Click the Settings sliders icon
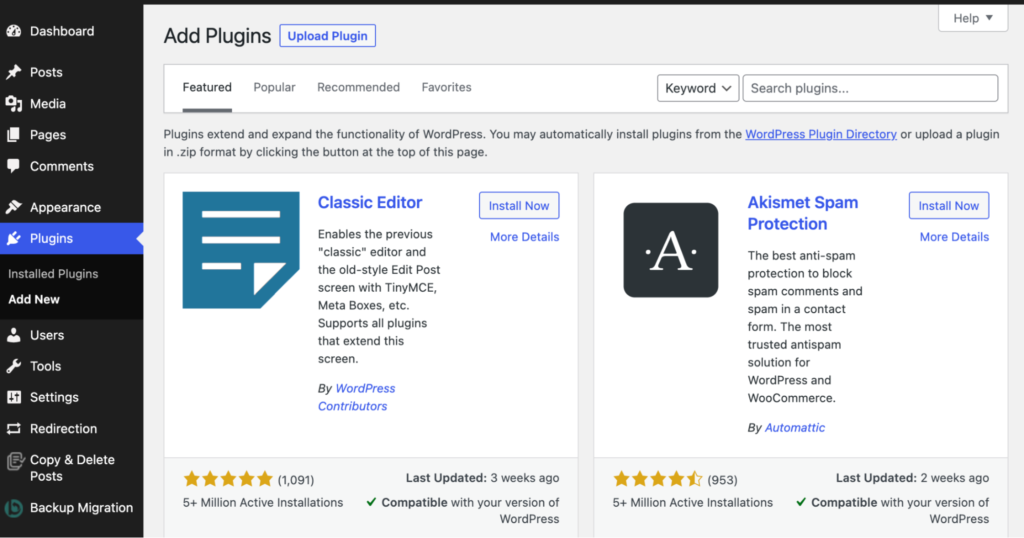Image resolution: width=1024 pixels, height=538 pixels. tap(14, 397)
